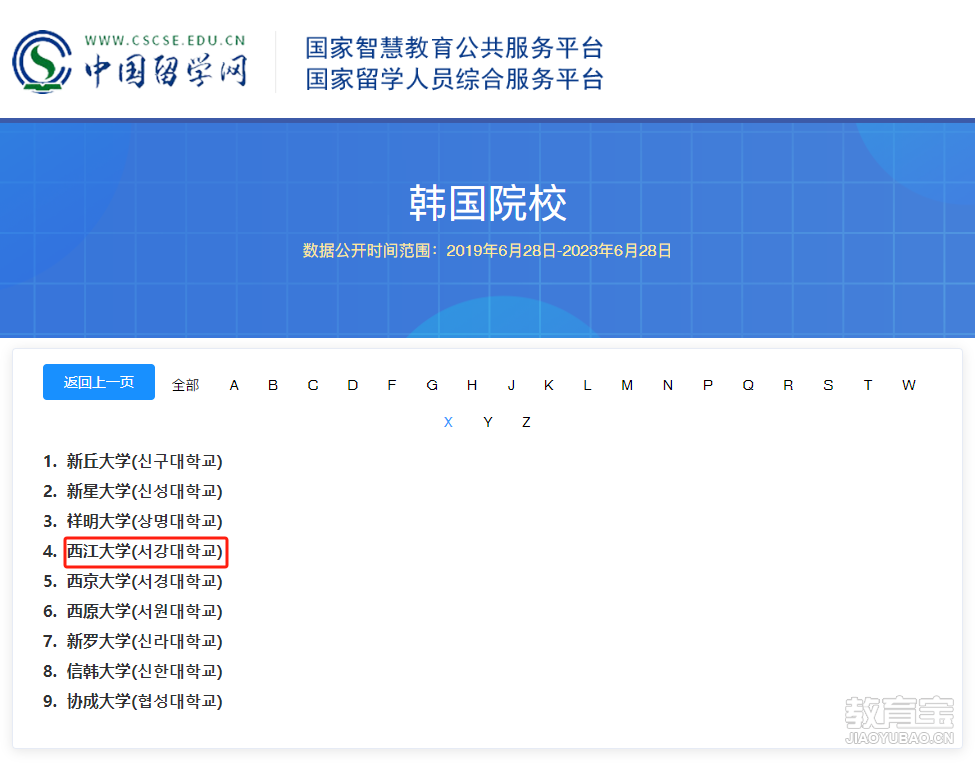Filter schools by letter N
Image resolution: width=975 pixels, height=767 pixels.
(x=668, y=385)
